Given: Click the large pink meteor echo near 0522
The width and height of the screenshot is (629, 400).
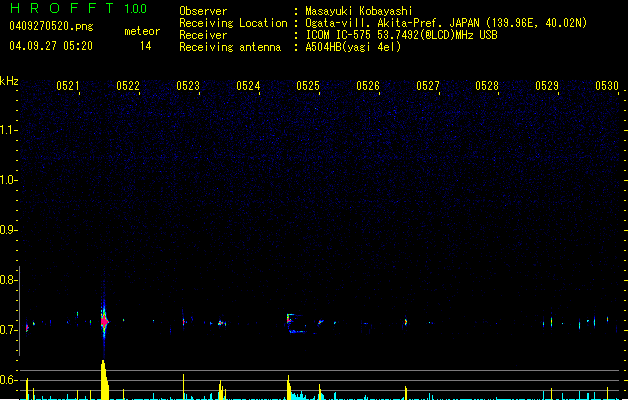Looking at the screenshot, I should 104,321.
